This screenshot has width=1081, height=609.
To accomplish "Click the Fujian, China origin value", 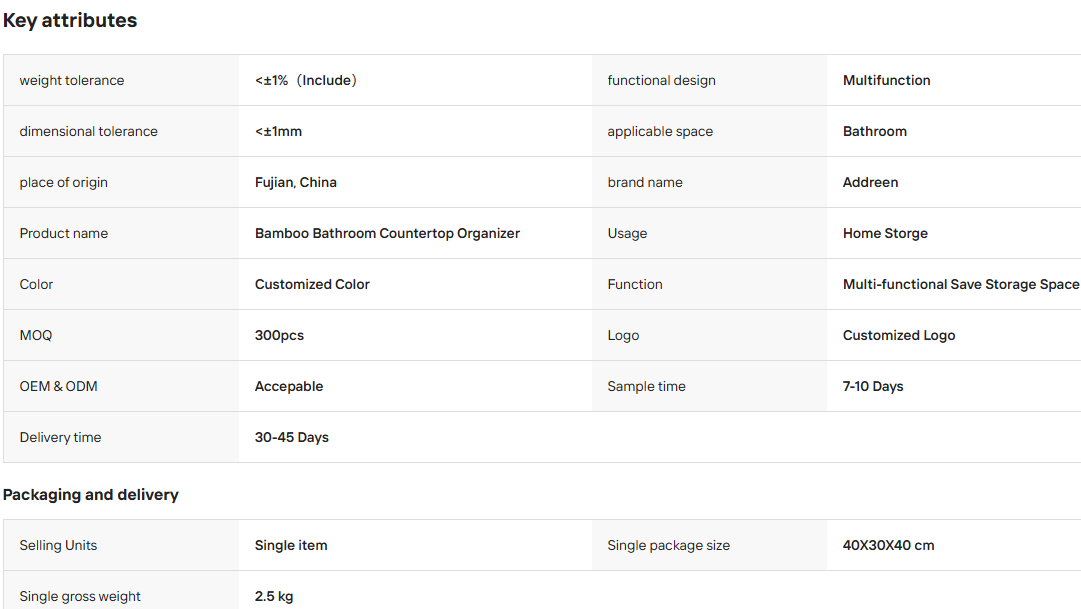I will coord(295,182).
